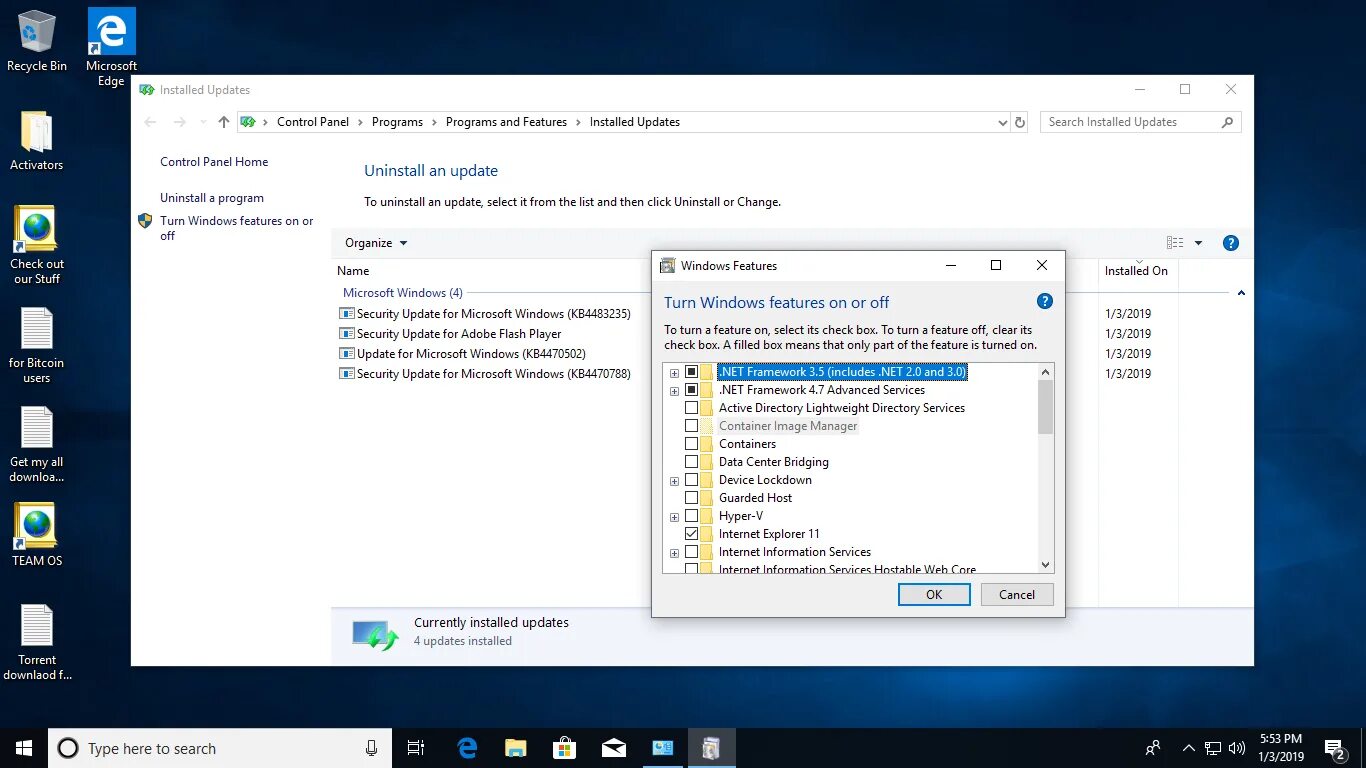This screenshot has width=1366, height=768.
Task: Open Uninstall a program link
Action: (212, 198)
